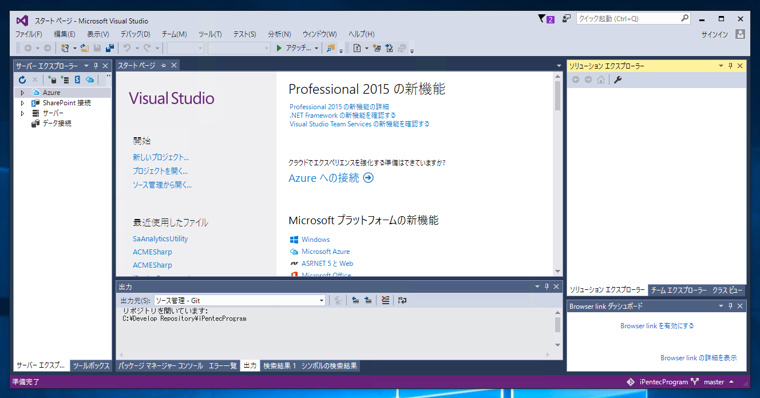Screen dimensions: 760x398
Task: Click the New Project toolbar icon
Action: [x=64, y=48]
